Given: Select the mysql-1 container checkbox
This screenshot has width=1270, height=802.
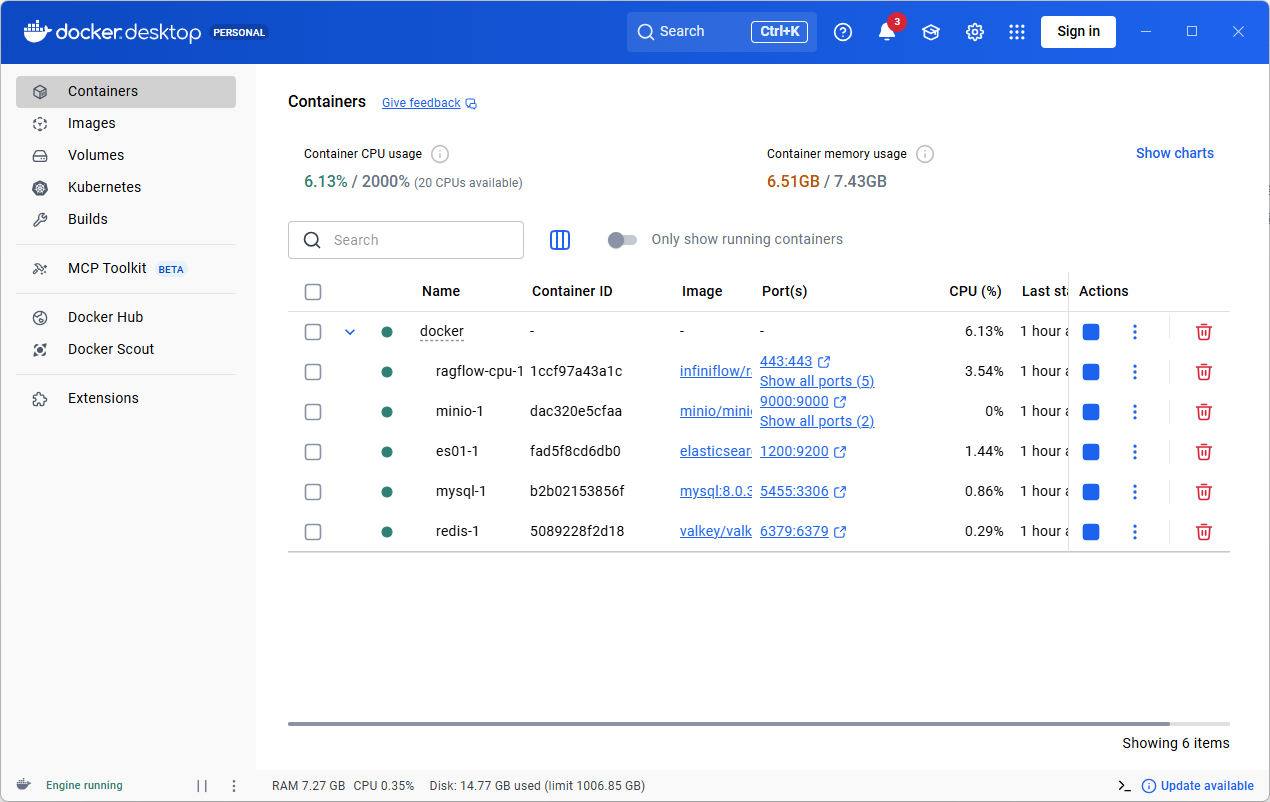Looking at the screenshot, I should pos(313,492).
